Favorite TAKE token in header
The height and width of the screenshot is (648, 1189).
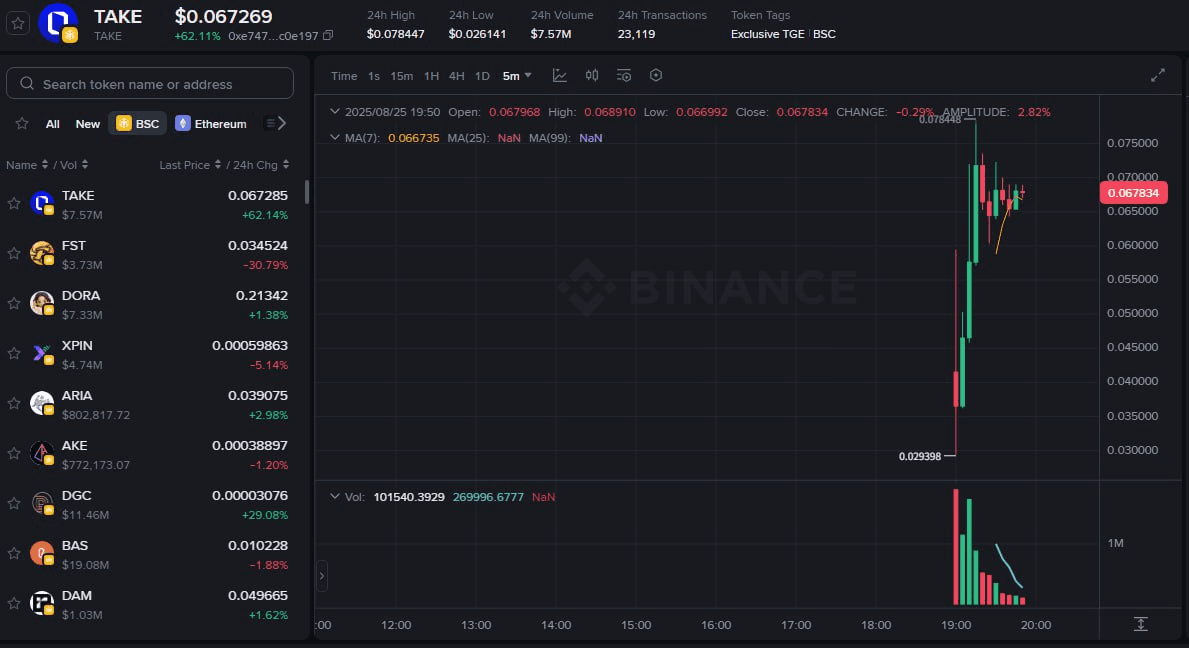click(17, 23)
